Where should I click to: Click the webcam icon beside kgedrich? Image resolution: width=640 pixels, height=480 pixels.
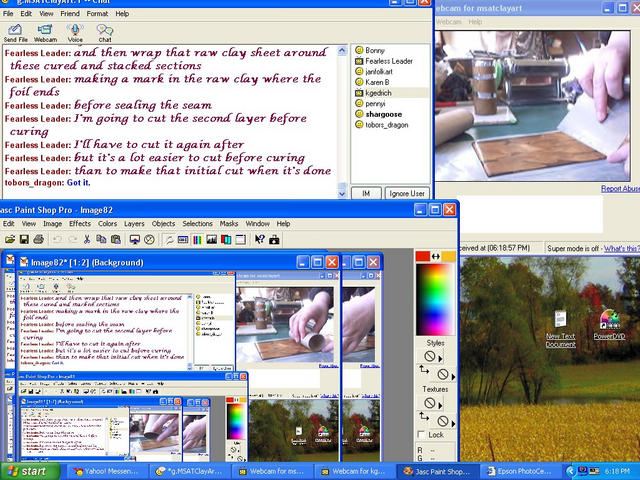point(359,93)
